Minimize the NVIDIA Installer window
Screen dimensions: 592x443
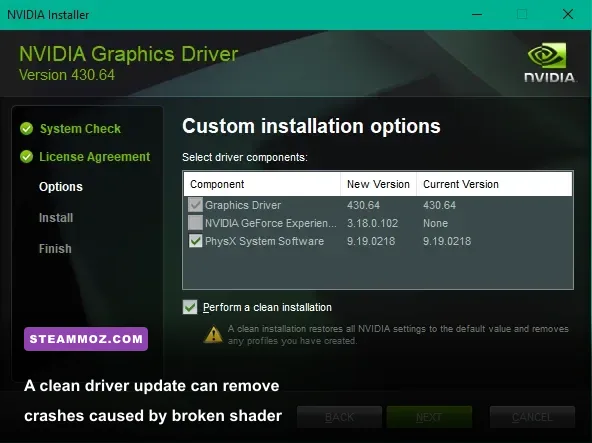point(477,14)
